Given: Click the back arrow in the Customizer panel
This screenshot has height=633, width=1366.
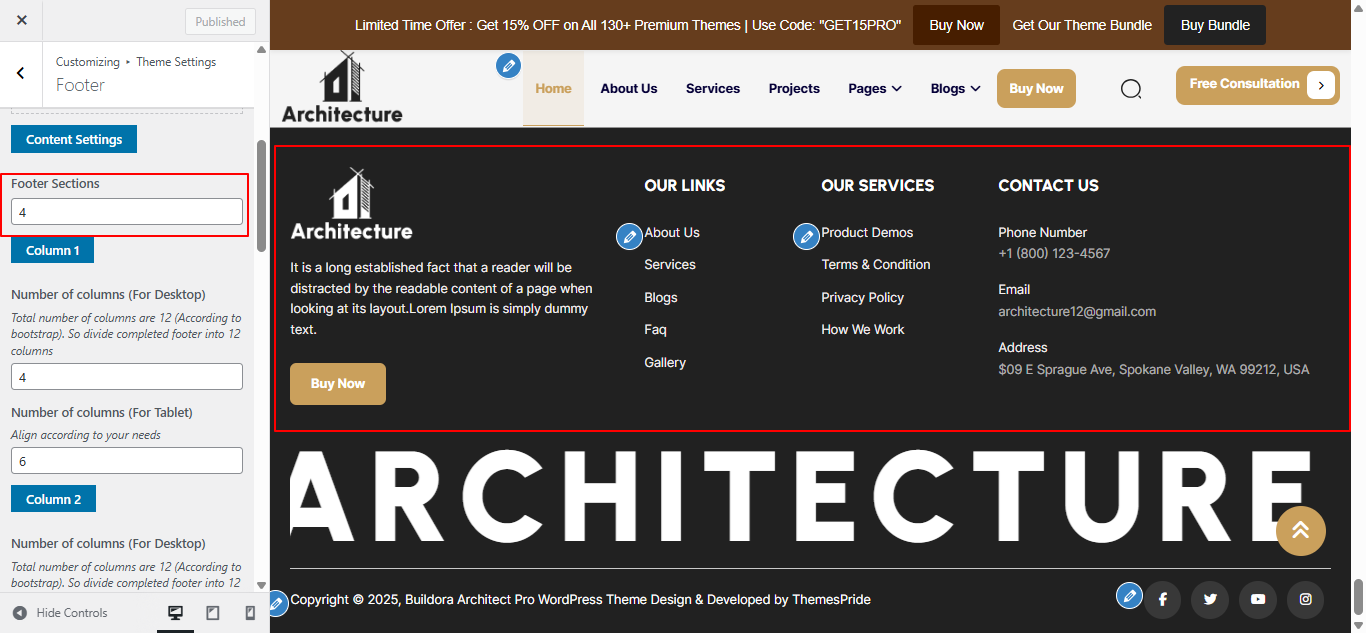Looking at the screenshot, I should point(22,74).
